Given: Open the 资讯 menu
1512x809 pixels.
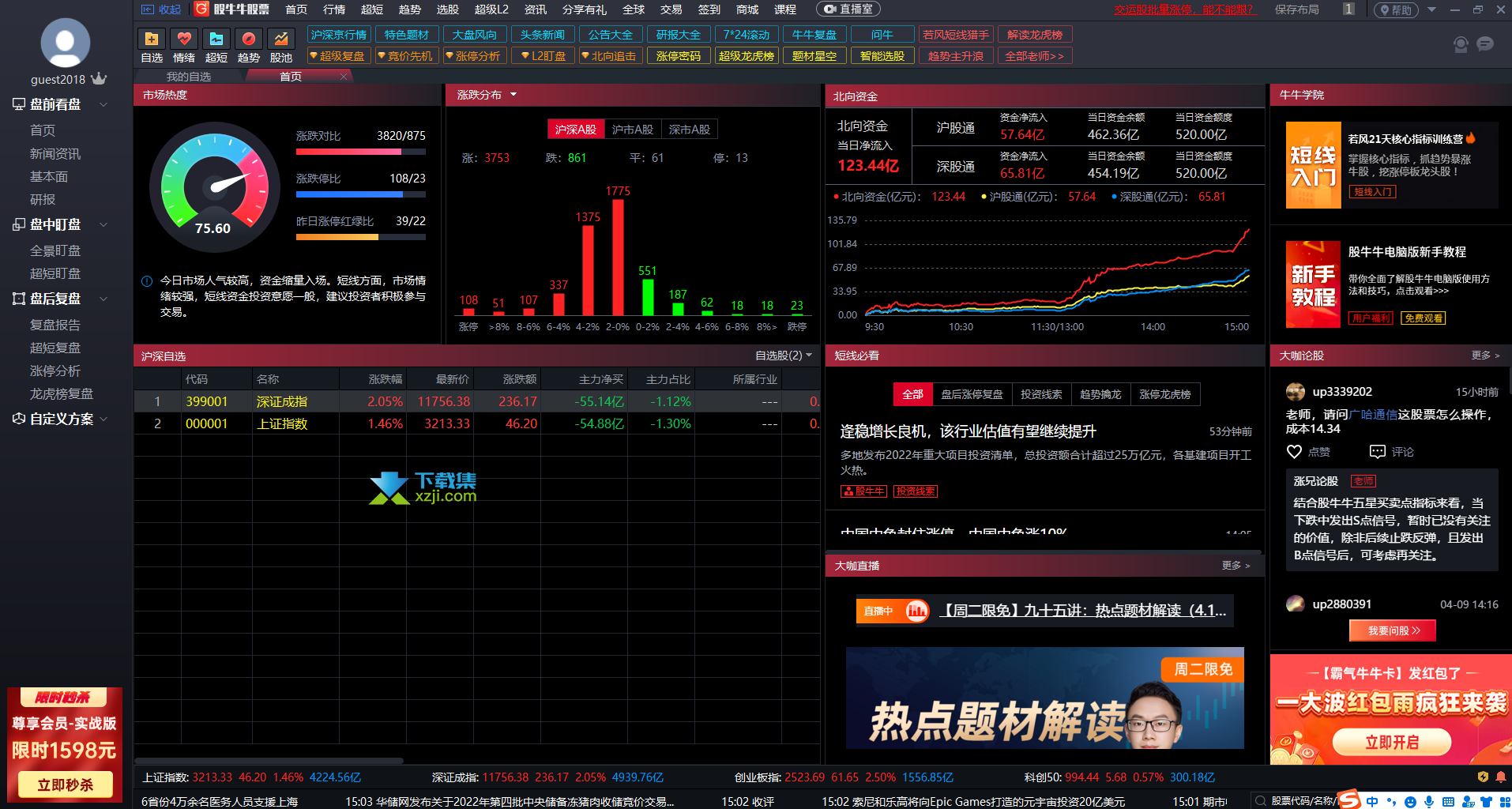Looking at the screenshot, I should (536, 9).
